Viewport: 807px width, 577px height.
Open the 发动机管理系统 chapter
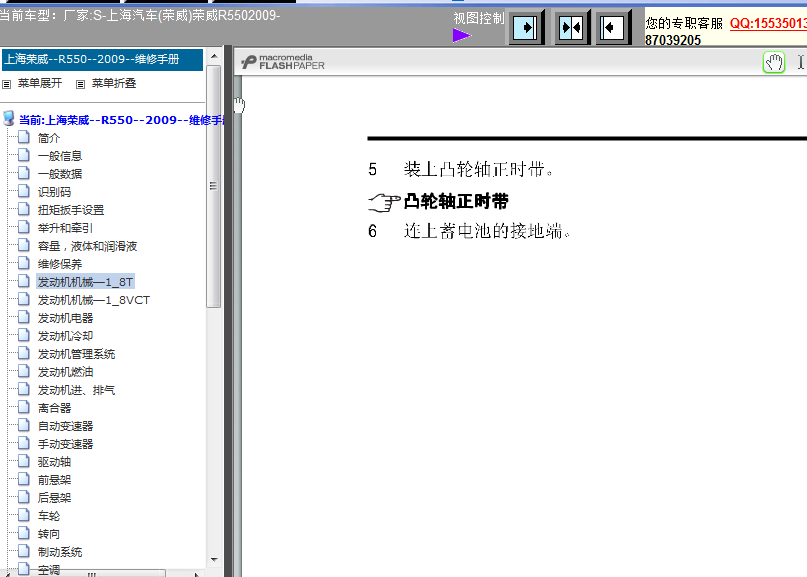(x=77, y=354)
